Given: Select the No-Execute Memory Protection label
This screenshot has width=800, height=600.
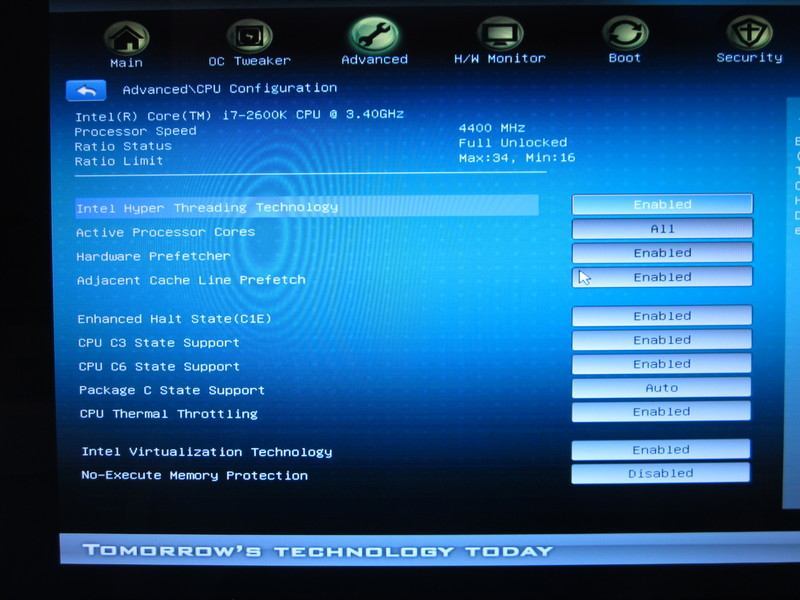Looking at the screenshot, I should [194, 476].
